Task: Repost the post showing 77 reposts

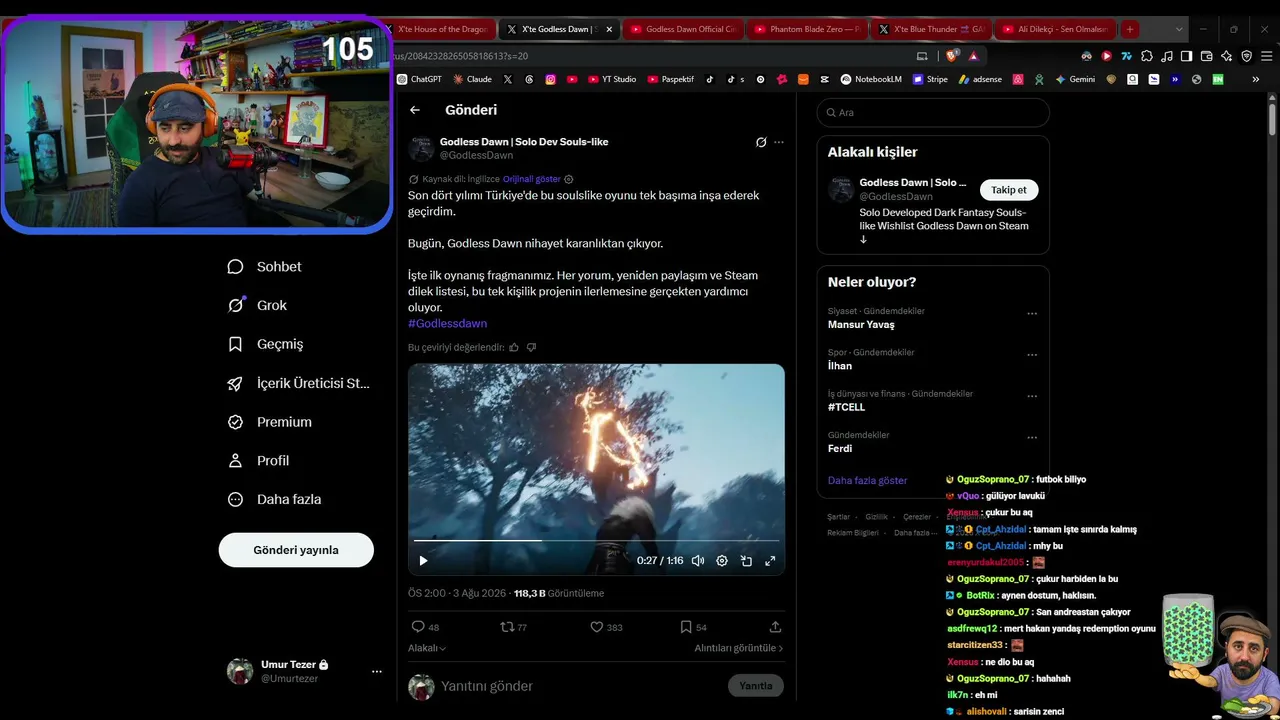Action: click(x=507, y=627)
